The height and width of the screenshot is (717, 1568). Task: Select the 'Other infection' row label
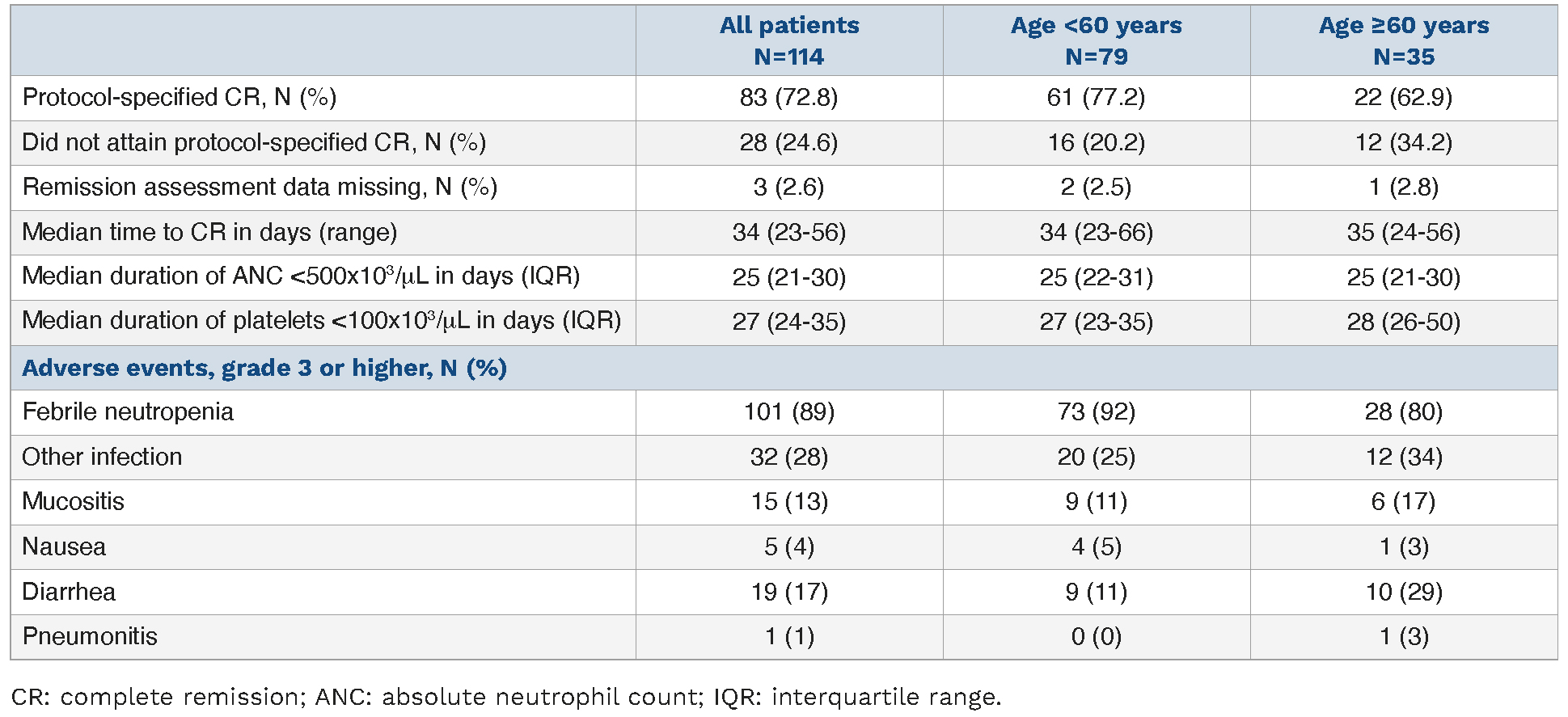102,458
